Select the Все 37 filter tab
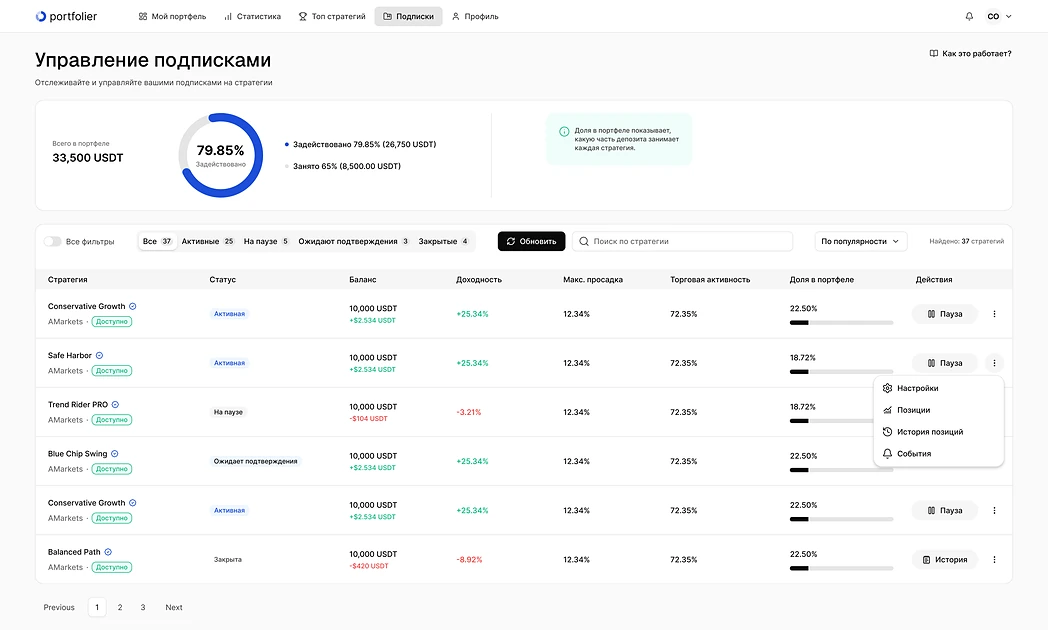This screenshot has height=630, width=1048. [158, 241]
